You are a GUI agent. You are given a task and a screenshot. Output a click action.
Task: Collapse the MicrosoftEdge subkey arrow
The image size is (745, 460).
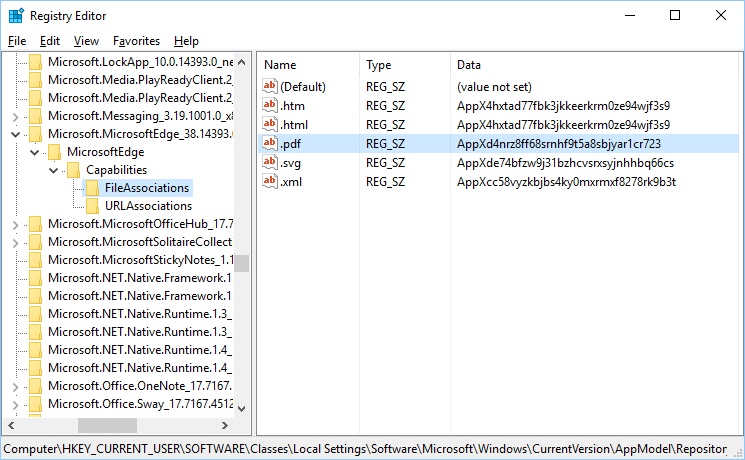tap(34, 152)
